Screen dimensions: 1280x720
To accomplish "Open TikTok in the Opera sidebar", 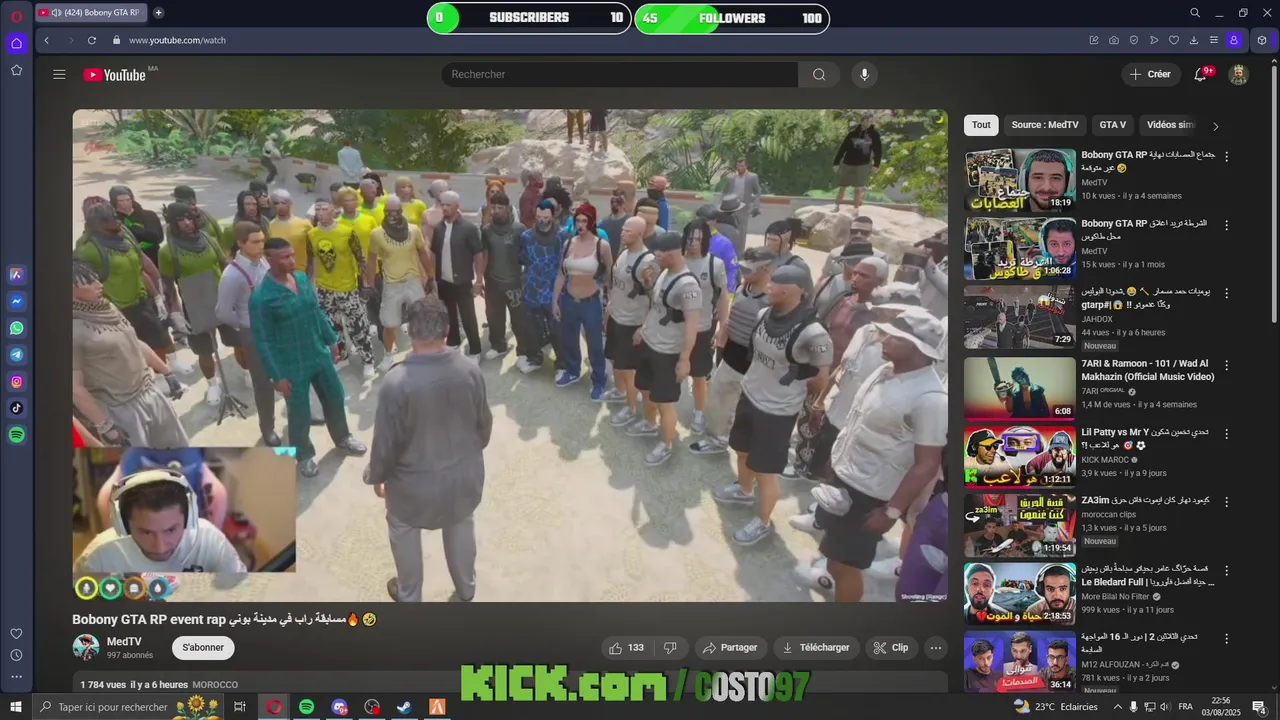I will click(16, 408).
